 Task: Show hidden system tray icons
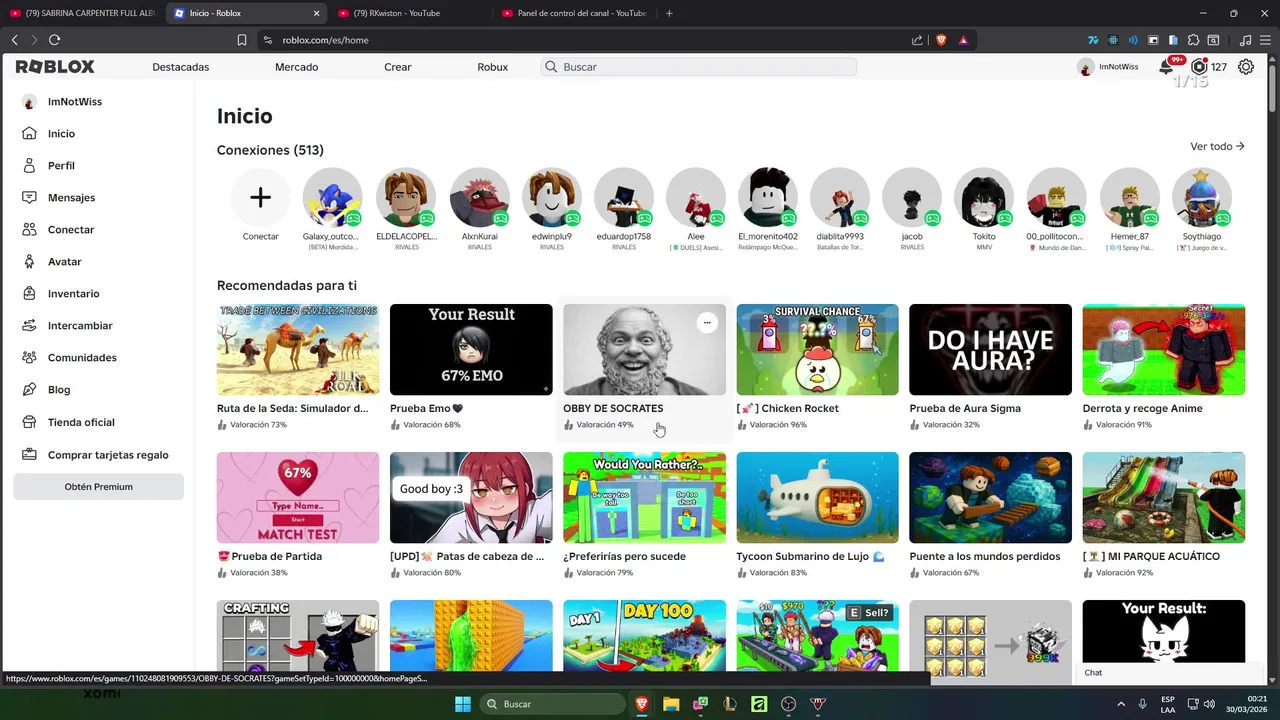(x=1120, y=704)
